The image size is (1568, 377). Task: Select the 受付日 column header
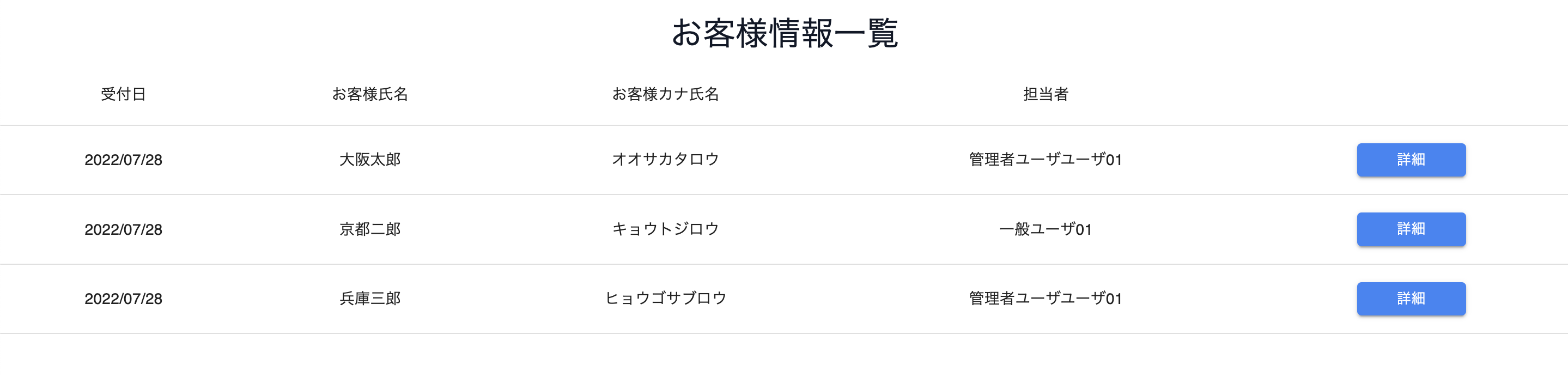124,94
